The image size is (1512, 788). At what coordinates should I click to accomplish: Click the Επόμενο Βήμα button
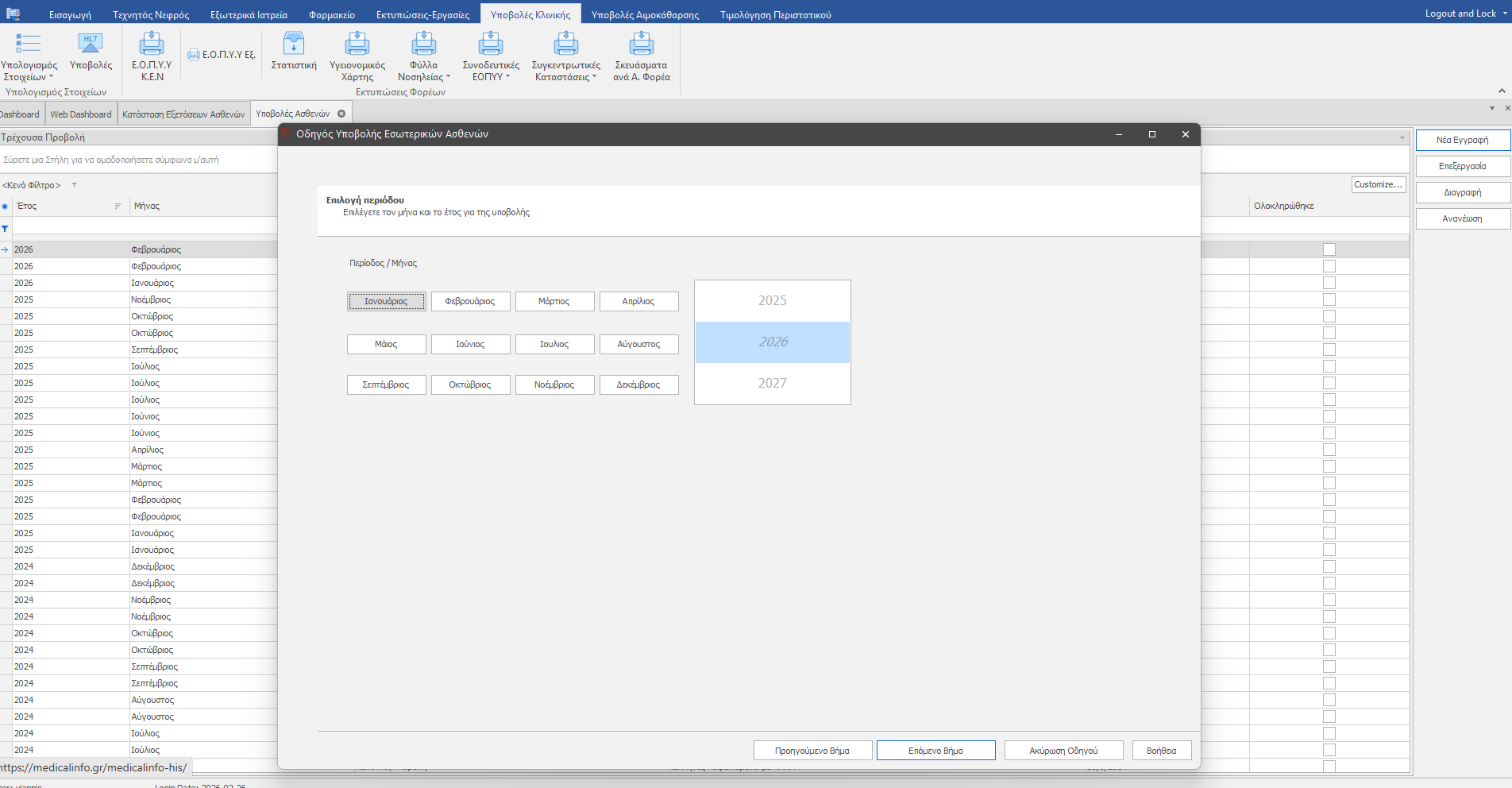click(x=935, y=751)
